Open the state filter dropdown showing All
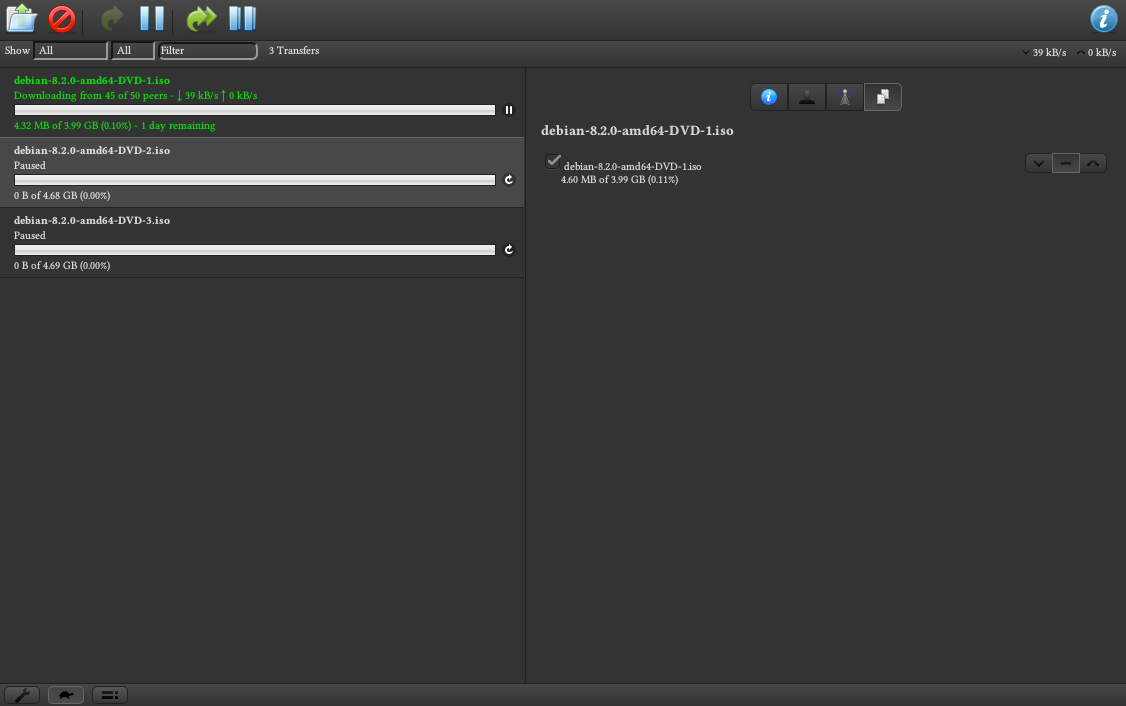 tap(70, 50)
